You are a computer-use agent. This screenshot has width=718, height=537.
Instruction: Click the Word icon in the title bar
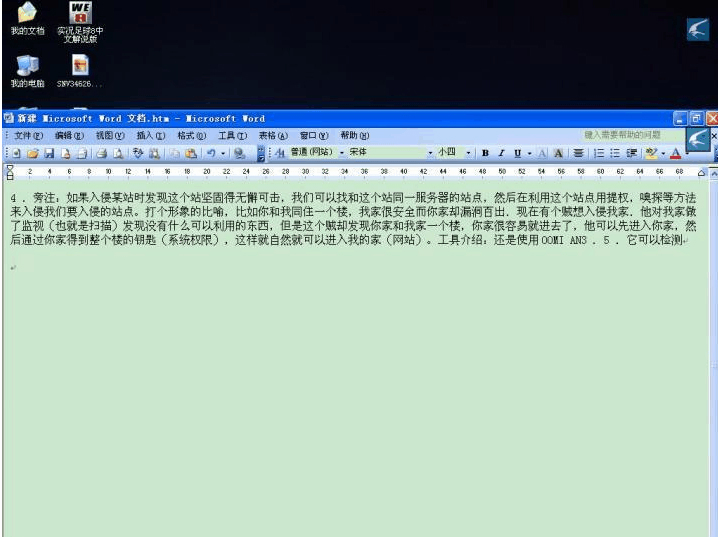tap(9, 118)
